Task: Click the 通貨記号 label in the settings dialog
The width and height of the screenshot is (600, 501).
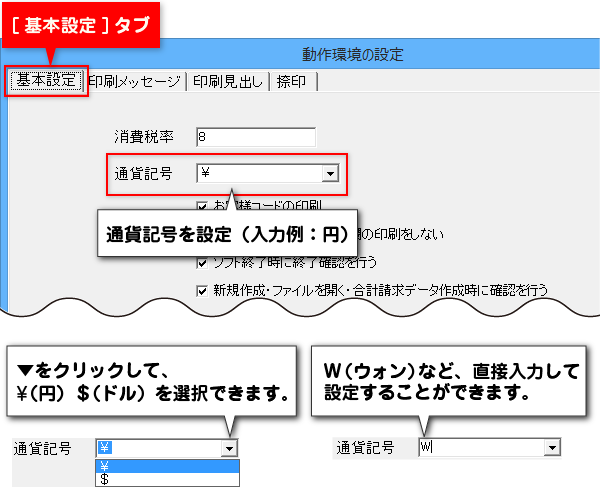Action: [143, 174]
